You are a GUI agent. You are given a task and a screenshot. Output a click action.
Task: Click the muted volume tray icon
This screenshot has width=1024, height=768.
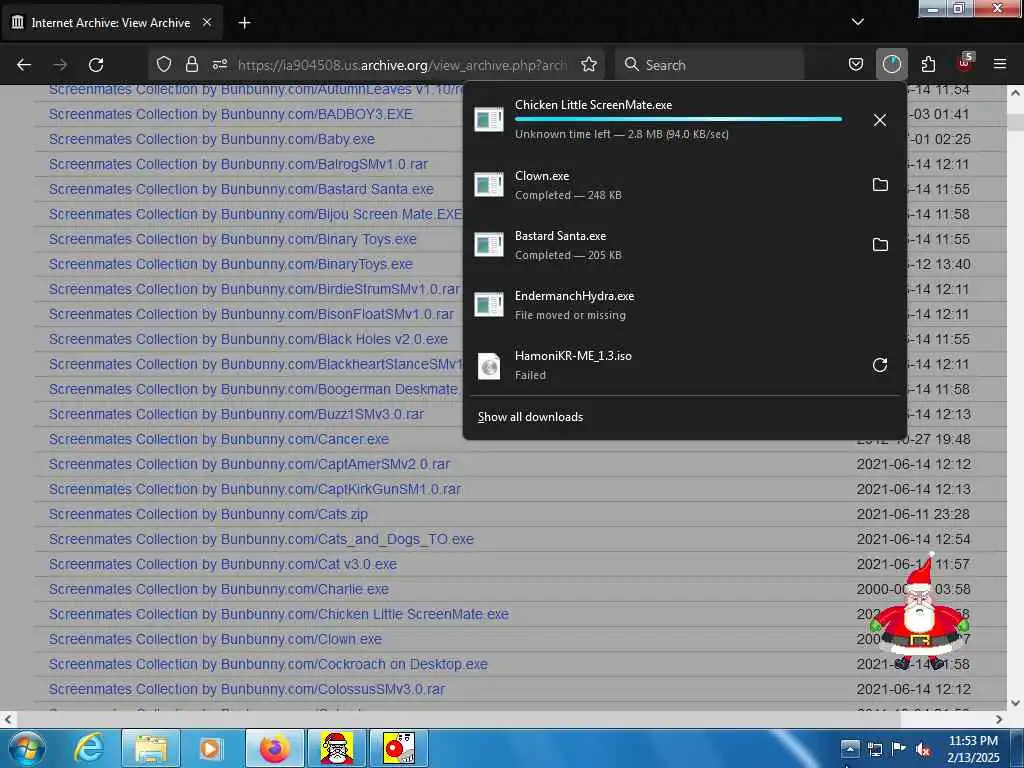coord(923,749)
